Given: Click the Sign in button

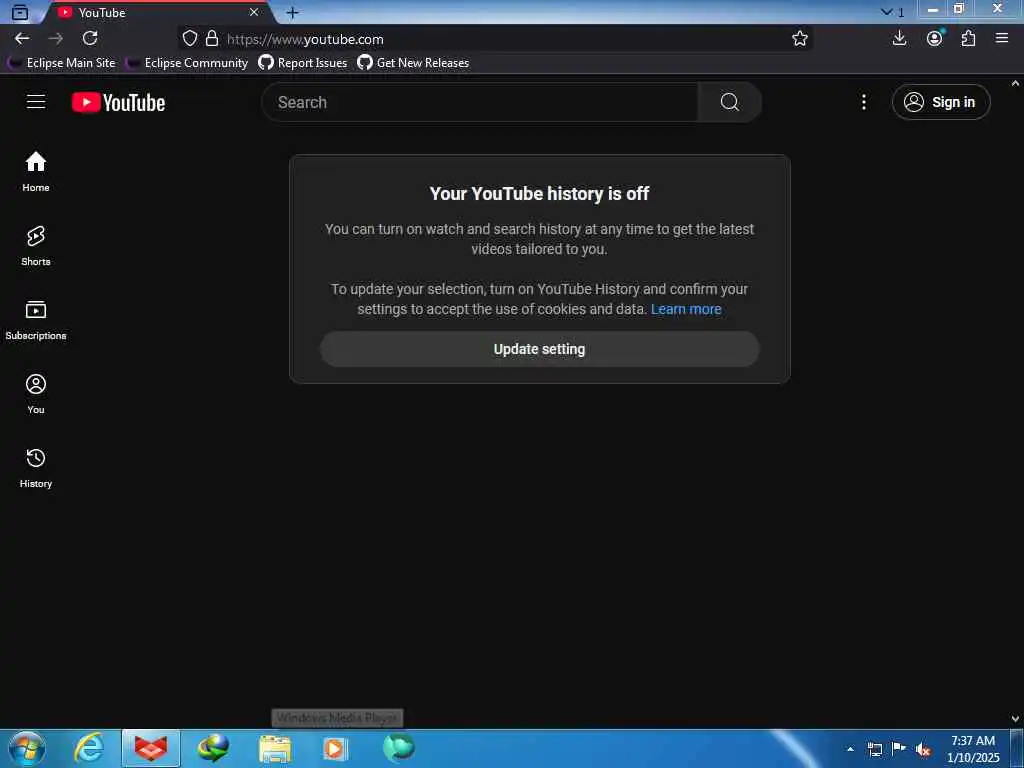Looking at the screenshot, I should point(941,102).
